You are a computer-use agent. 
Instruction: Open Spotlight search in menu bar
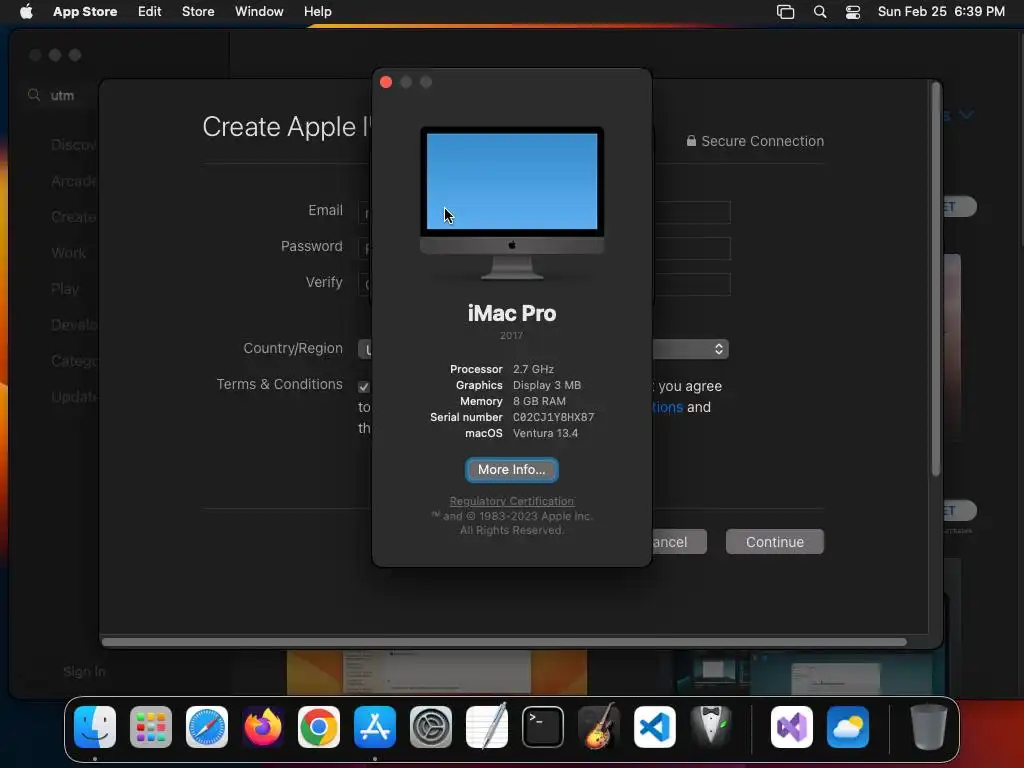coord(820,12)
